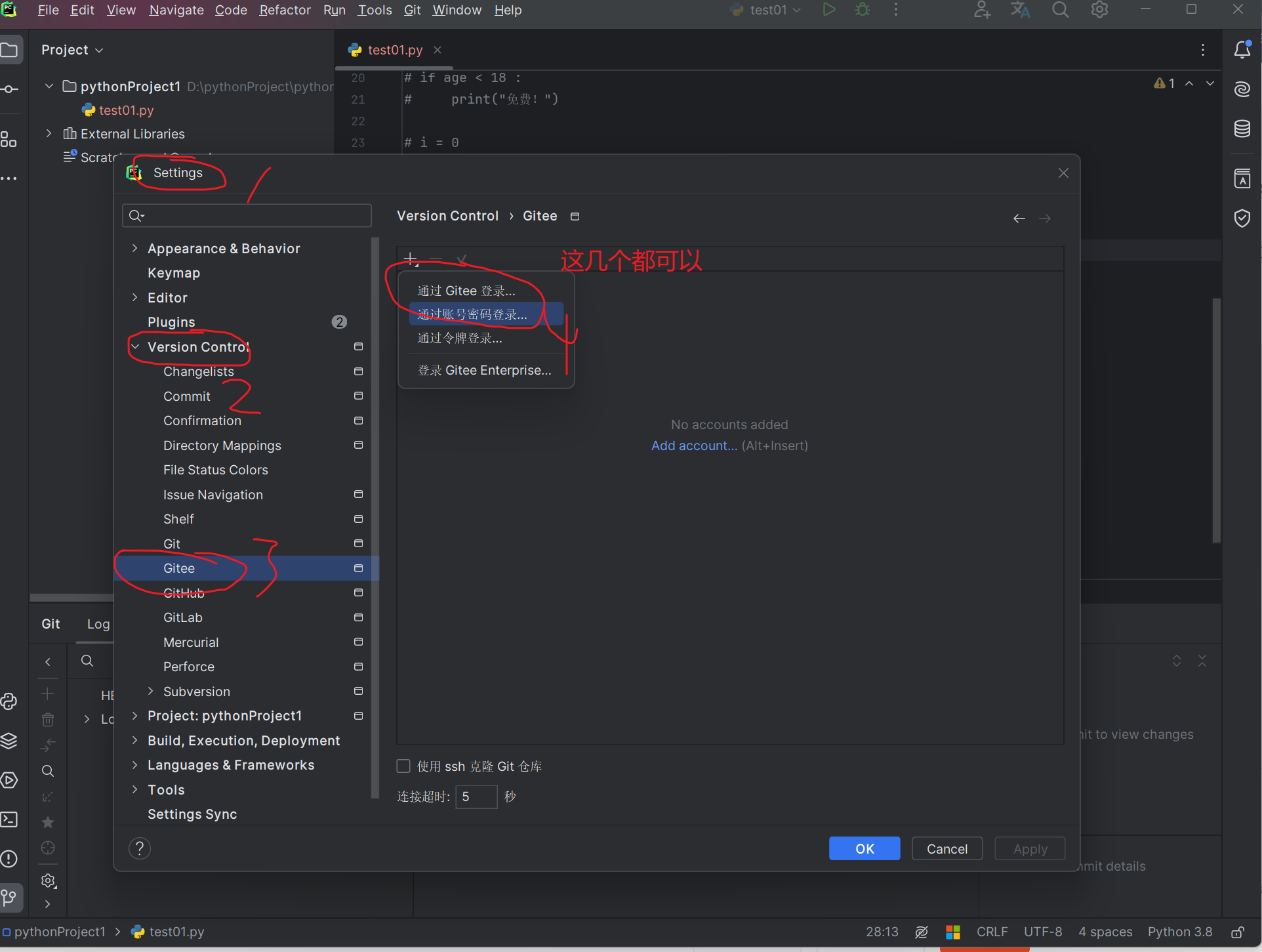Click the read-only lock icon in status bar
The image size is (1262, 952).
tap(1238, 932)
